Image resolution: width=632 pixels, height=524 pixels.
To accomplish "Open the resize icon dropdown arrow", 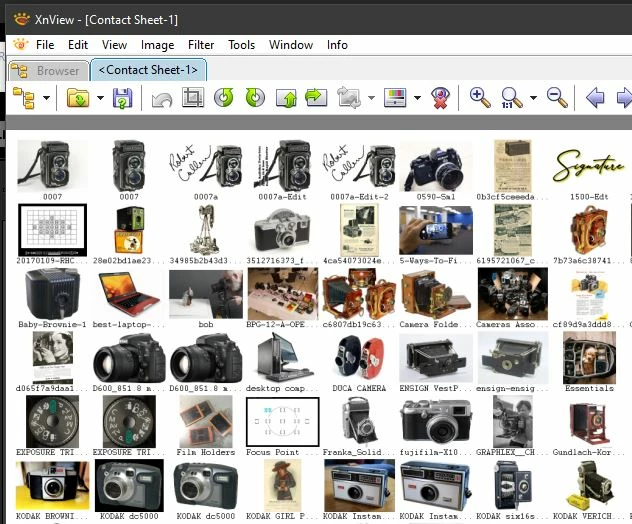I will (371, 98).
